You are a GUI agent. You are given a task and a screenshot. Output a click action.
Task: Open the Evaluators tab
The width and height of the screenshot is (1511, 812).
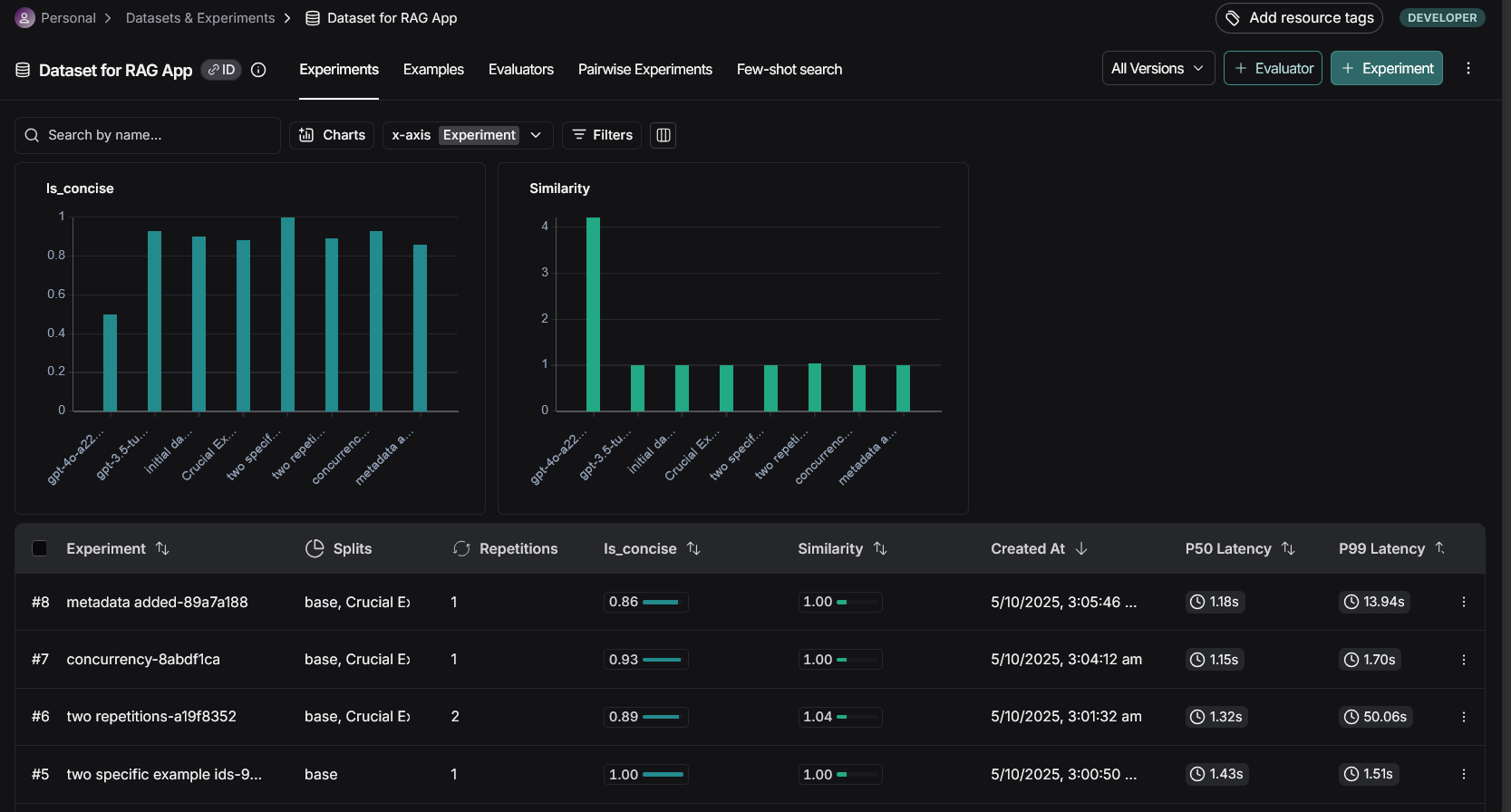pos(521,70)
